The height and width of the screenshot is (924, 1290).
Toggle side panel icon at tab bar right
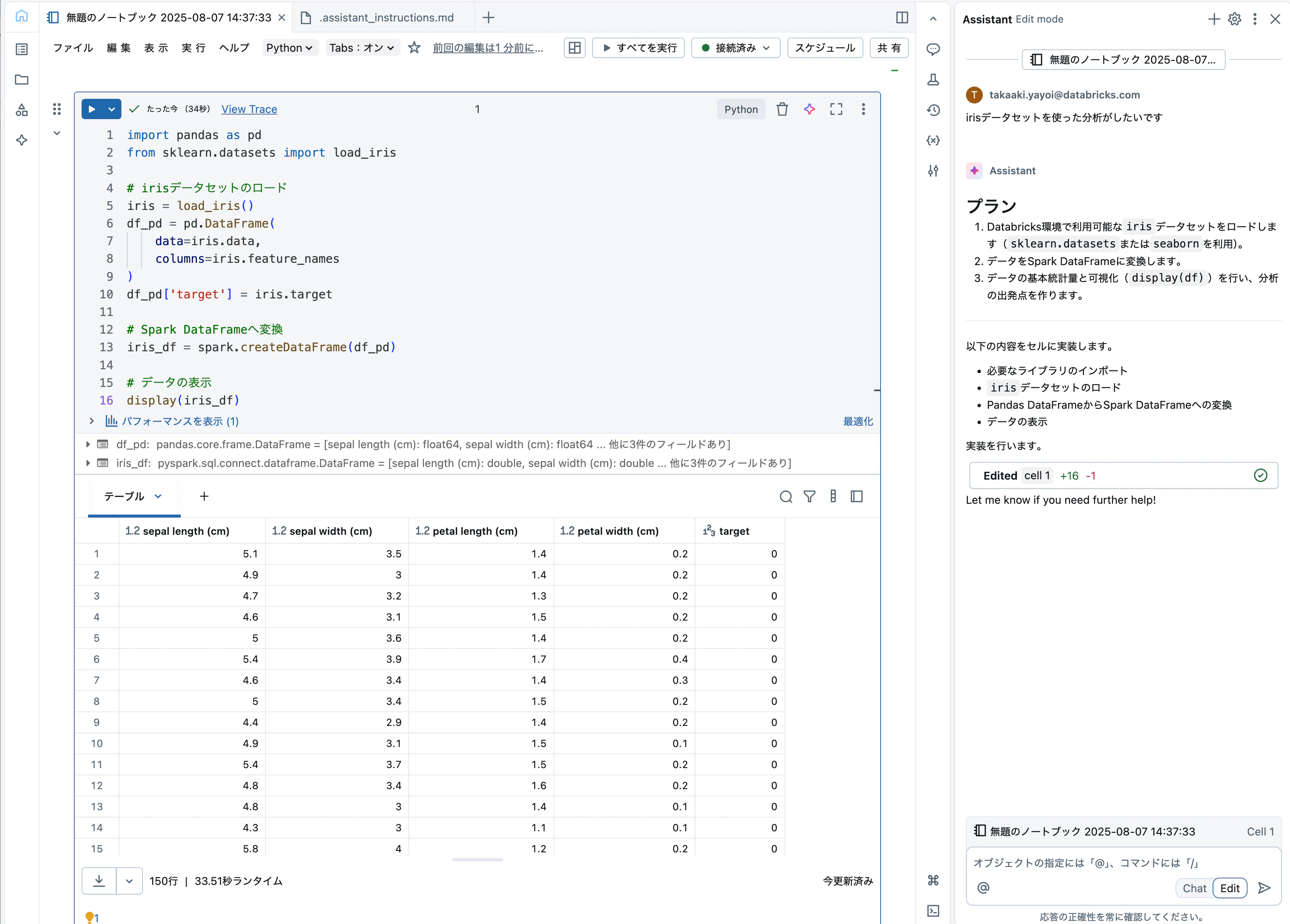tap(902, 18)
